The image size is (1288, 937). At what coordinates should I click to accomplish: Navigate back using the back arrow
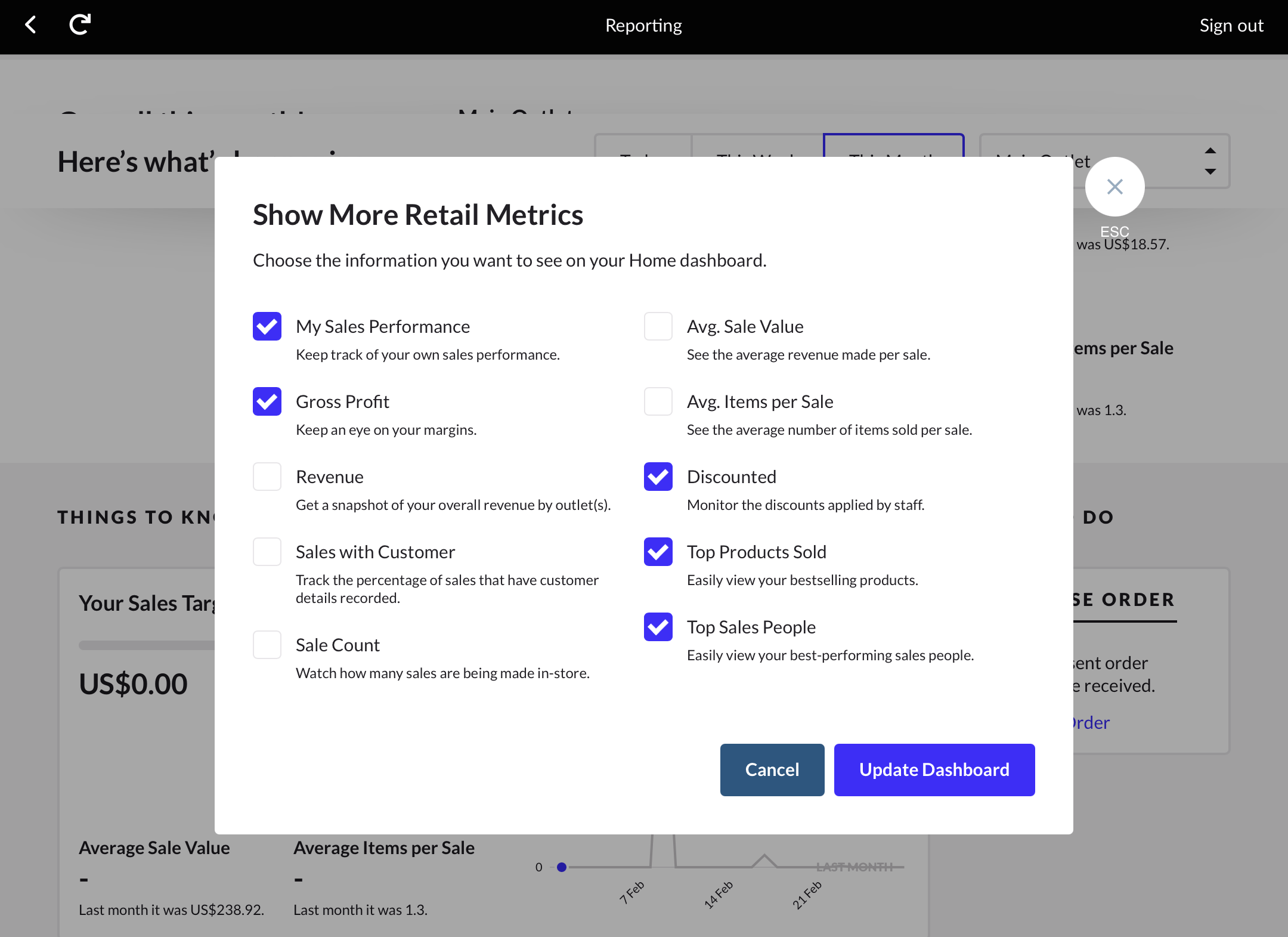(x=30, y=25)
